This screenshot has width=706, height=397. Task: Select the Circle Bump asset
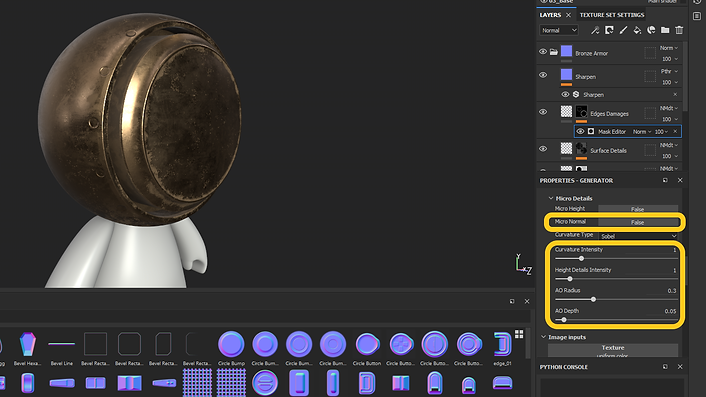coord(231,349)
